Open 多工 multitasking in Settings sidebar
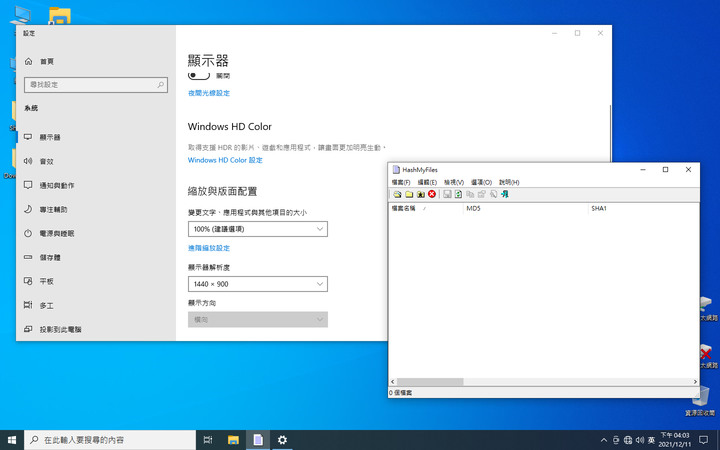This screenshot has width=720, height=450. pos(96,305)
